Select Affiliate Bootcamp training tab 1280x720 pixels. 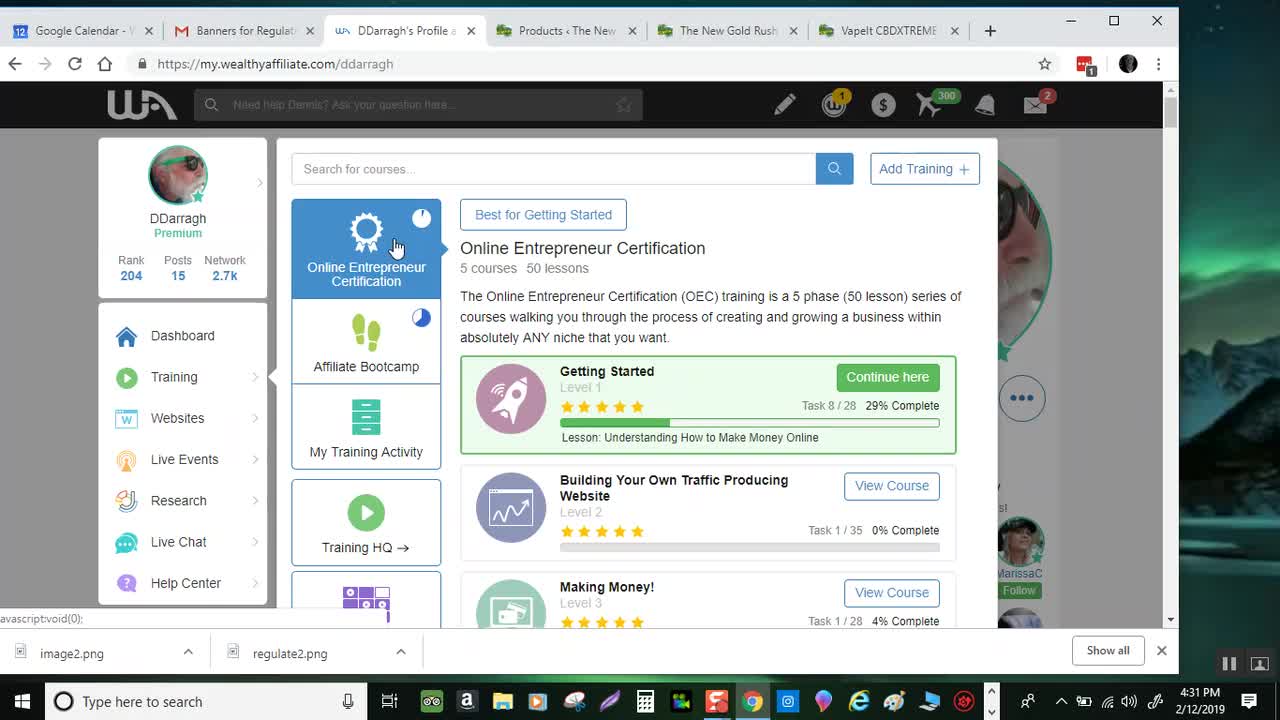tap(366, 342)
